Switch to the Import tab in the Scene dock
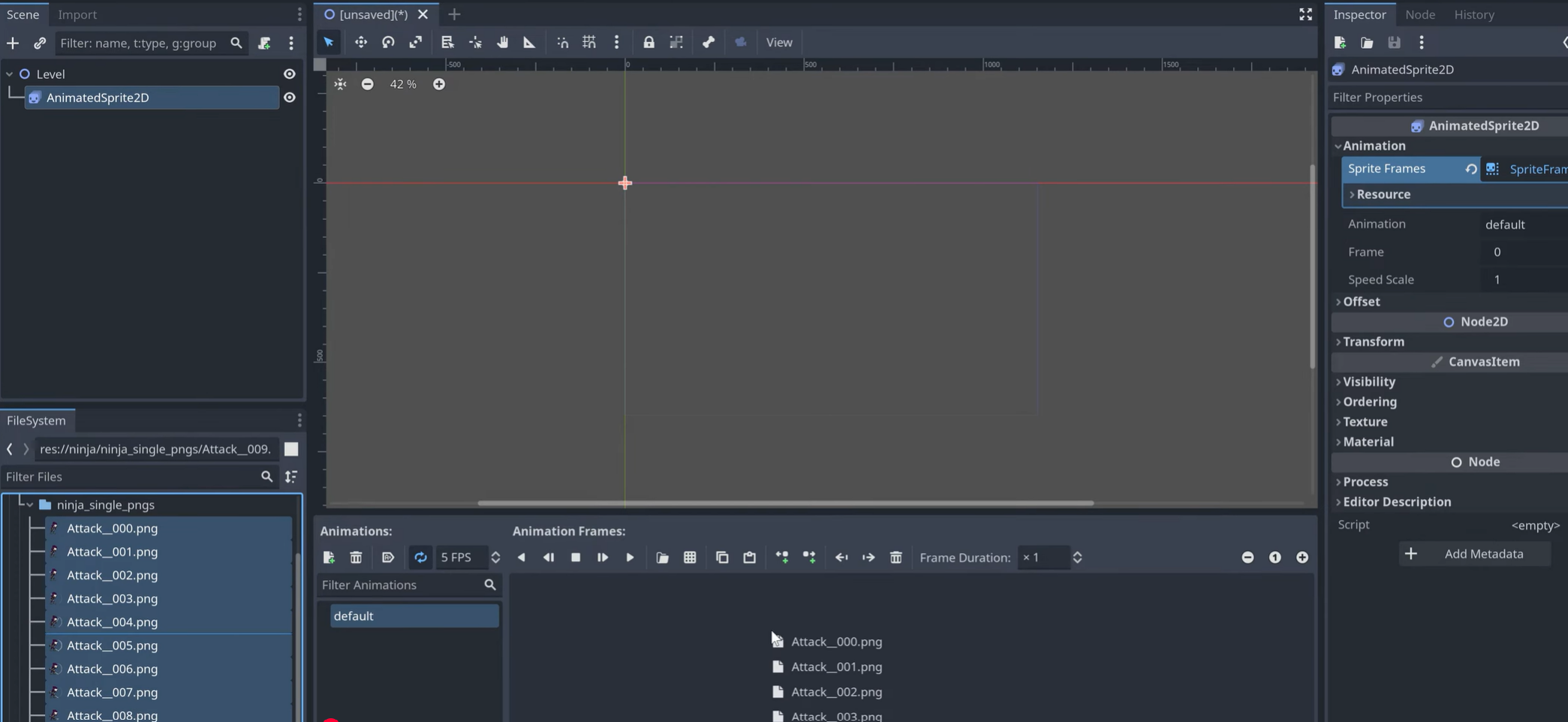 click(x=77, y=14)
